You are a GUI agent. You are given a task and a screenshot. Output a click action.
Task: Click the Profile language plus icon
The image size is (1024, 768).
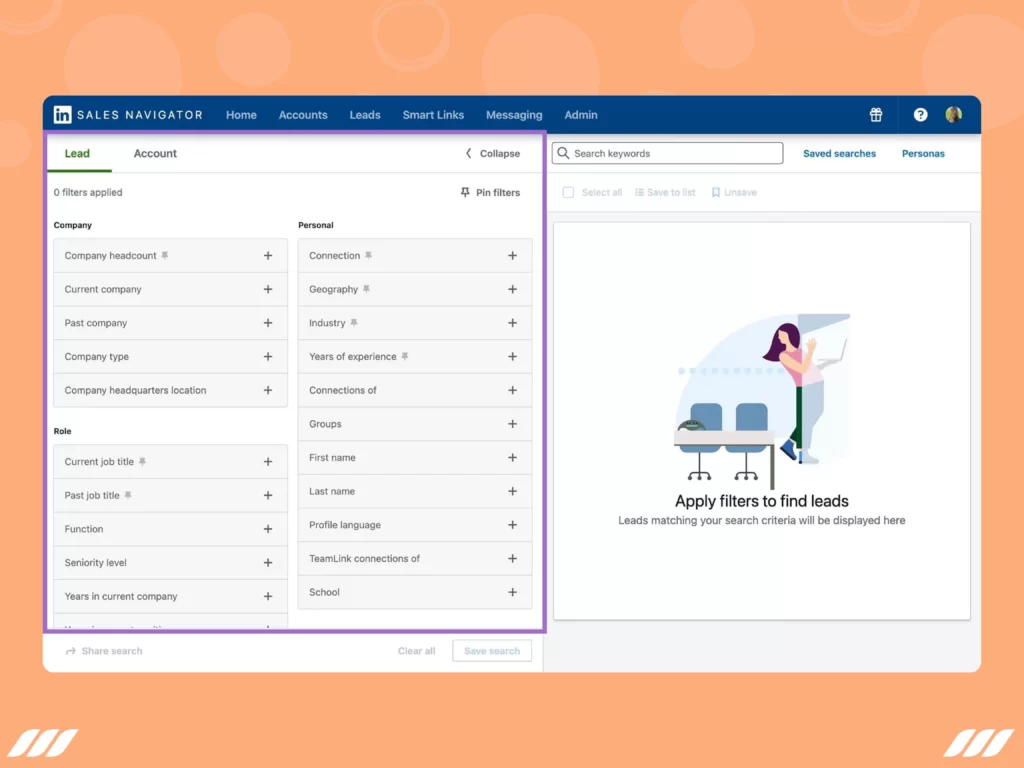(513, 525)
